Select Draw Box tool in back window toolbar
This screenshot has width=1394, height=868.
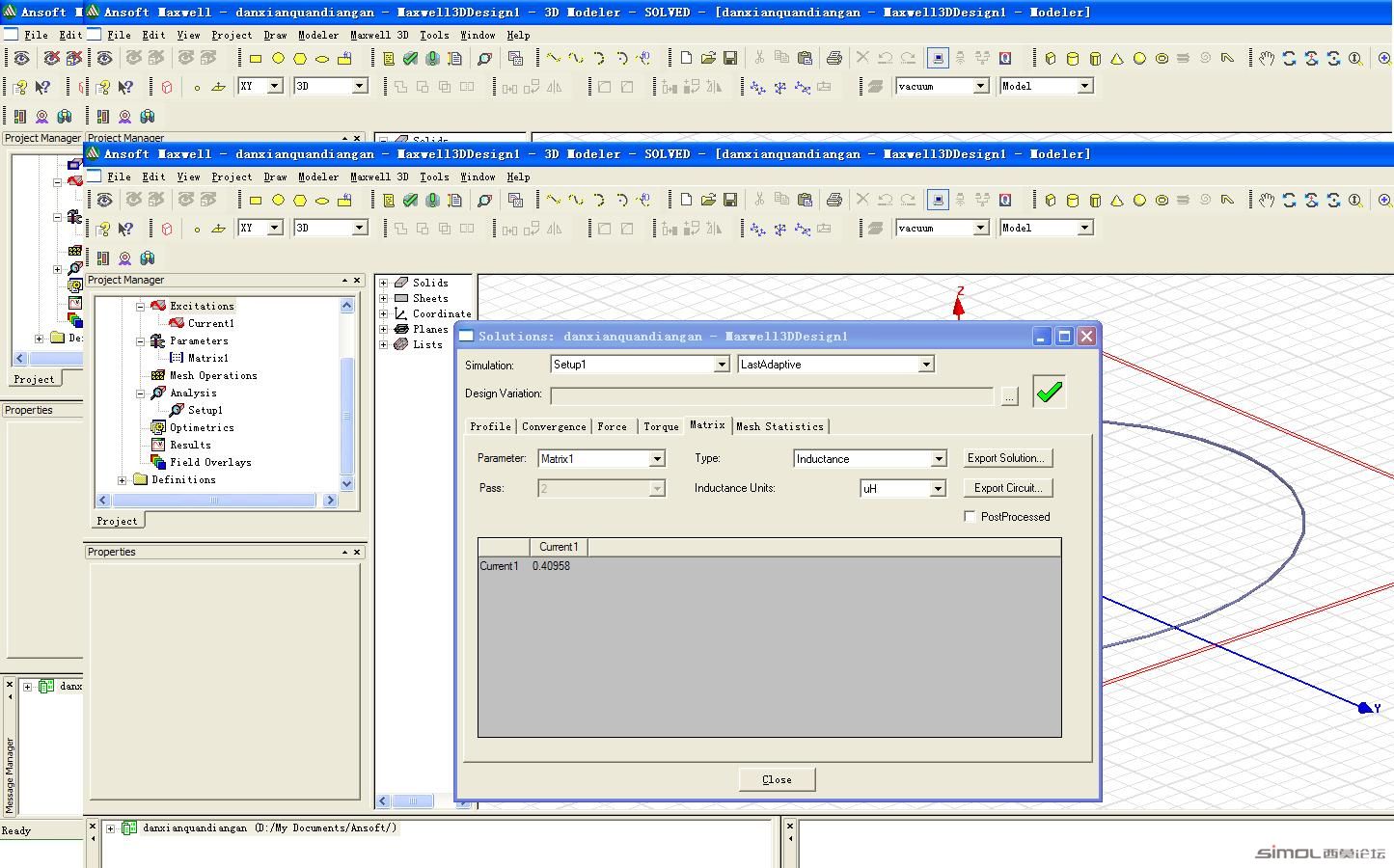coord(1051,58)
